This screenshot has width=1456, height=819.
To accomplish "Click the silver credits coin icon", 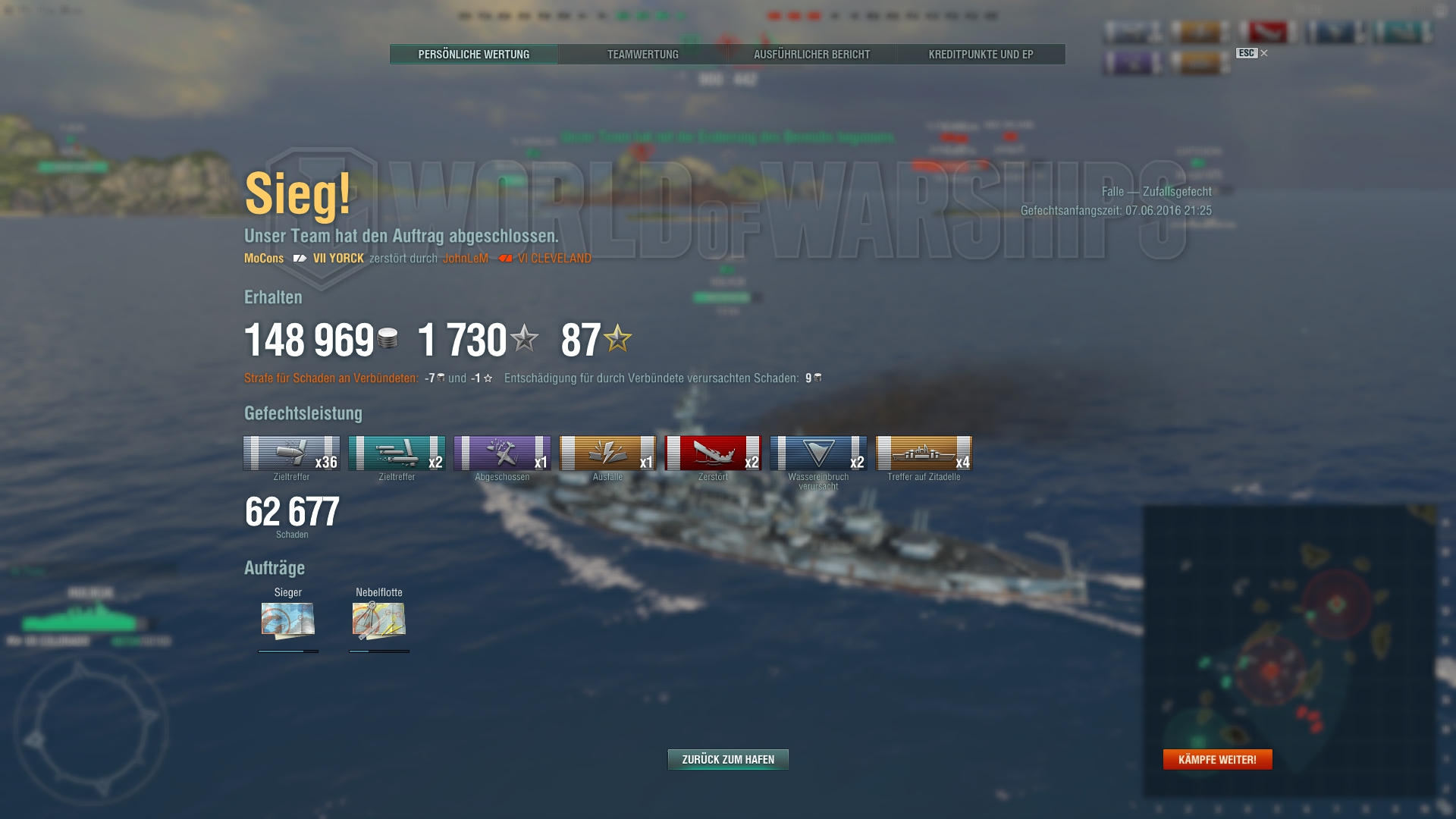I will 388,338.
